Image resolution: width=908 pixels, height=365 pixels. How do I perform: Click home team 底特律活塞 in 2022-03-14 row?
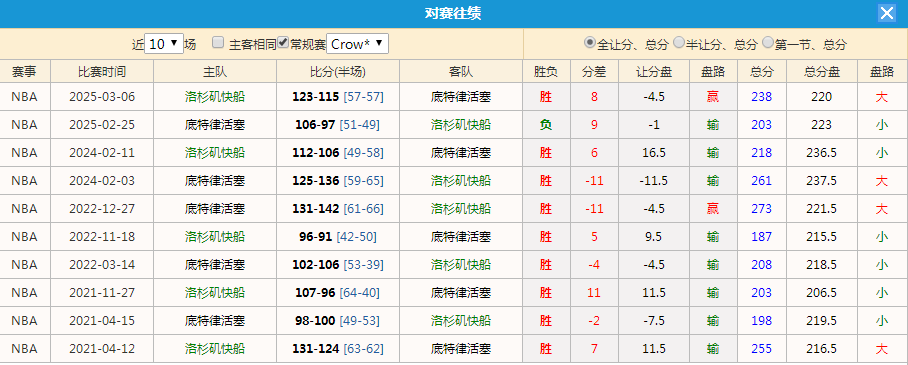tap(215, 265)
